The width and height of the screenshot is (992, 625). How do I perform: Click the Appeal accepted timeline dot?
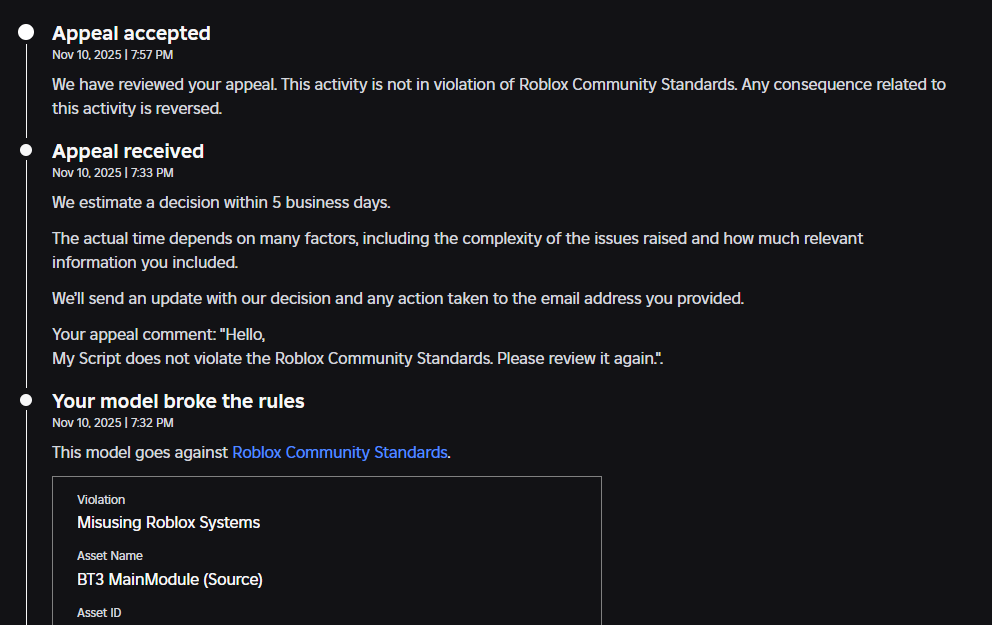26,33
